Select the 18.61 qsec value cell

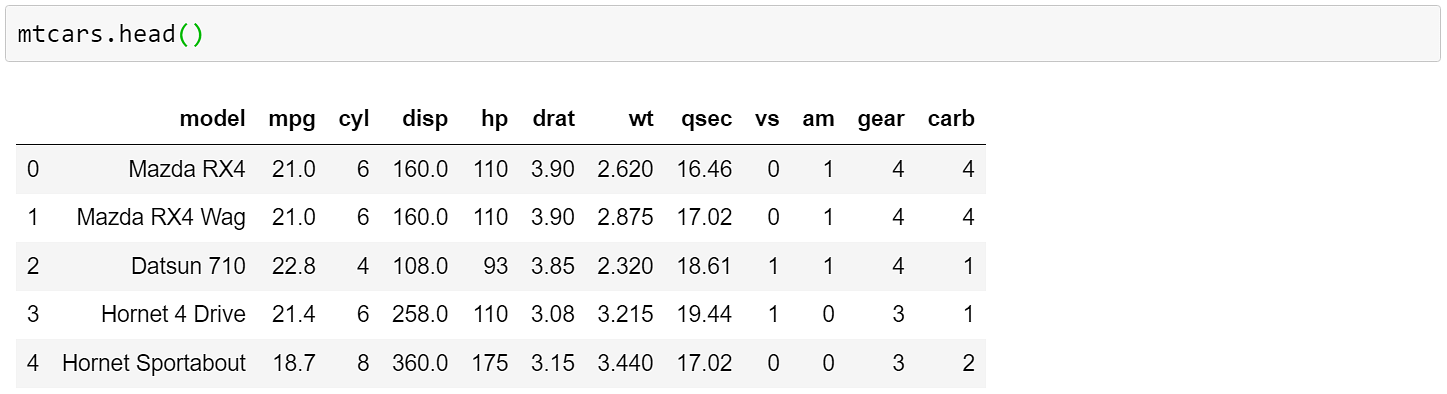[704, 266]
